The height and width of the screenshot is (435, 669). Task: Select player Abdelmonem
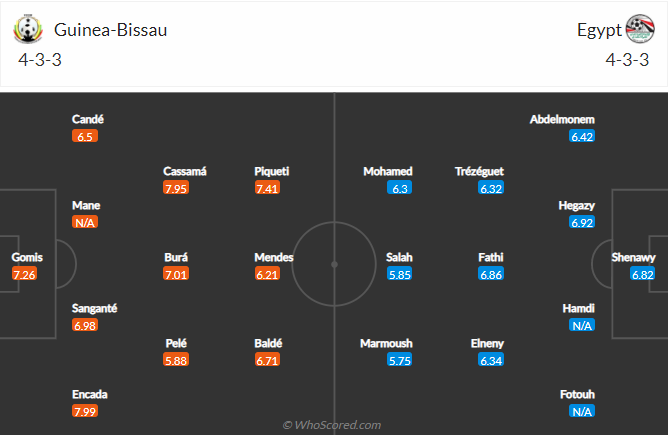562,119
